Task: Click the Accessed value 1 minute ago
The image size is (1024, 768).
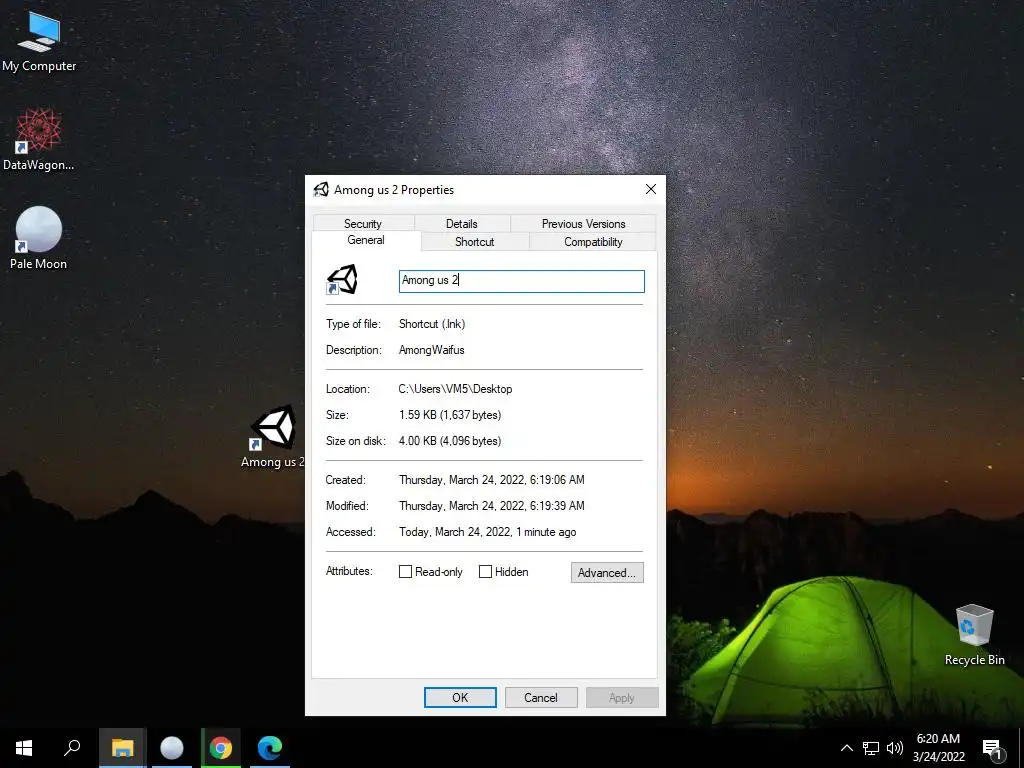Action: (487, 532)
